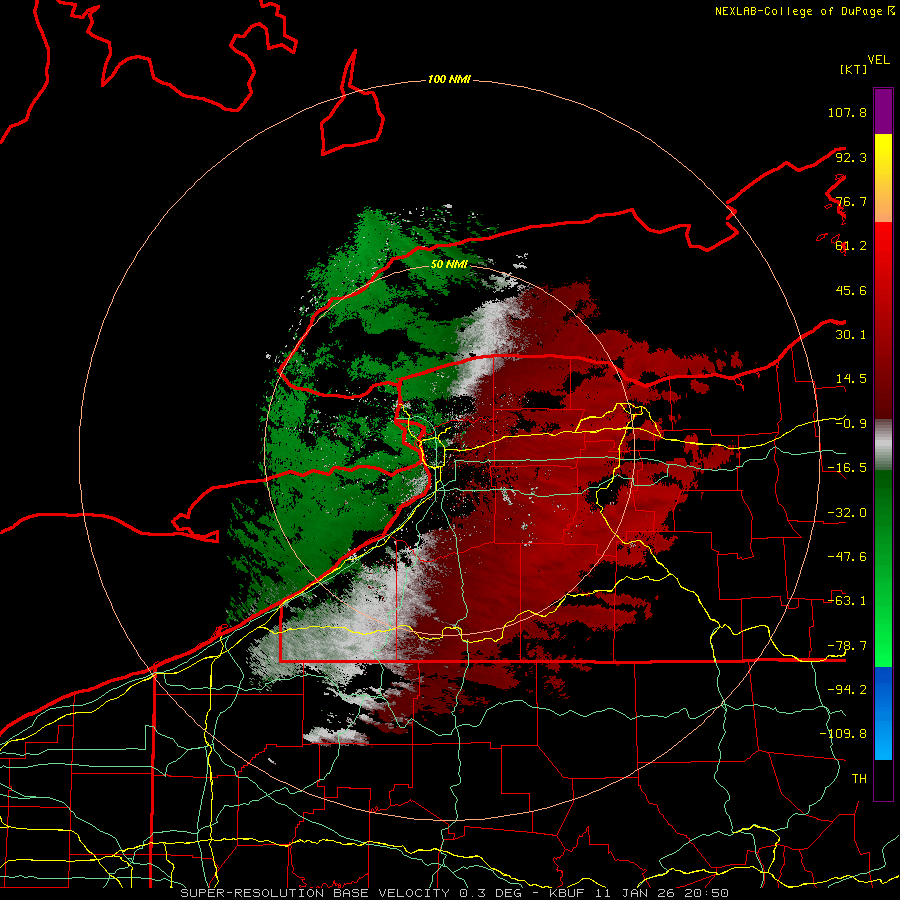Click the 100 NMI range ring label
The height and width of the screenshot is (900, 900).
click(449, 79)
